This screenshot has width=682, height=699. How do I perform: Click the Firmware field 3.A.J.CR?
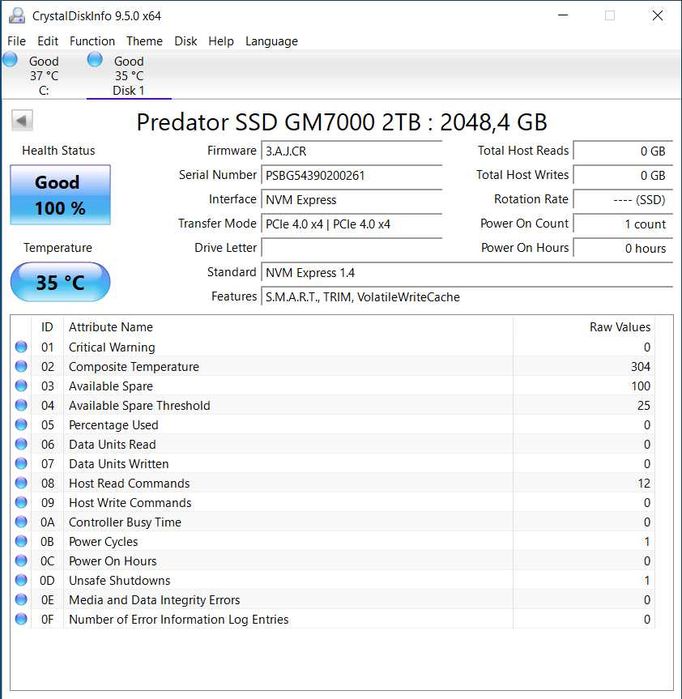point(351,151)
